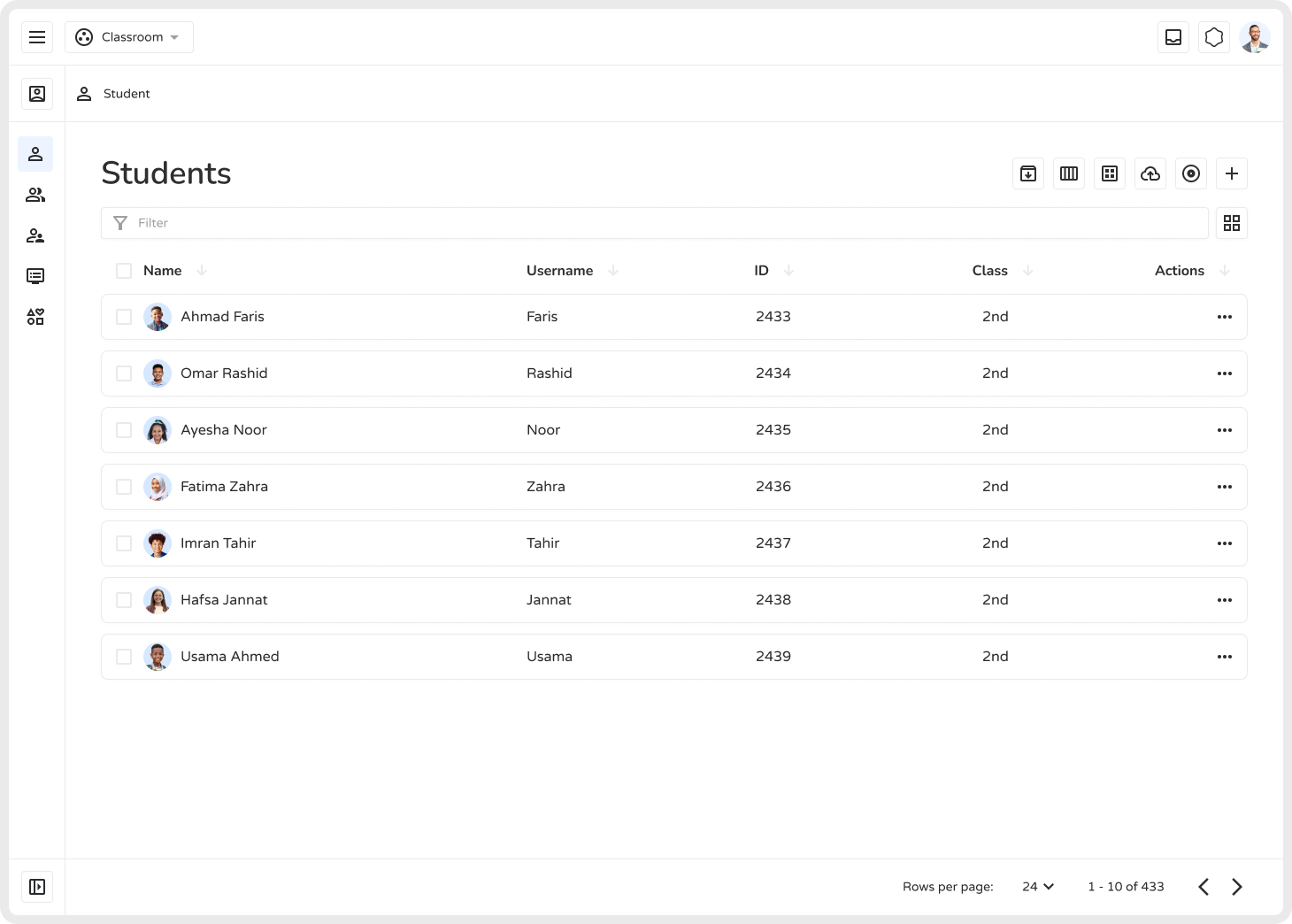
Task: Open the Student breadcrumb item
Action: point(127,93)
